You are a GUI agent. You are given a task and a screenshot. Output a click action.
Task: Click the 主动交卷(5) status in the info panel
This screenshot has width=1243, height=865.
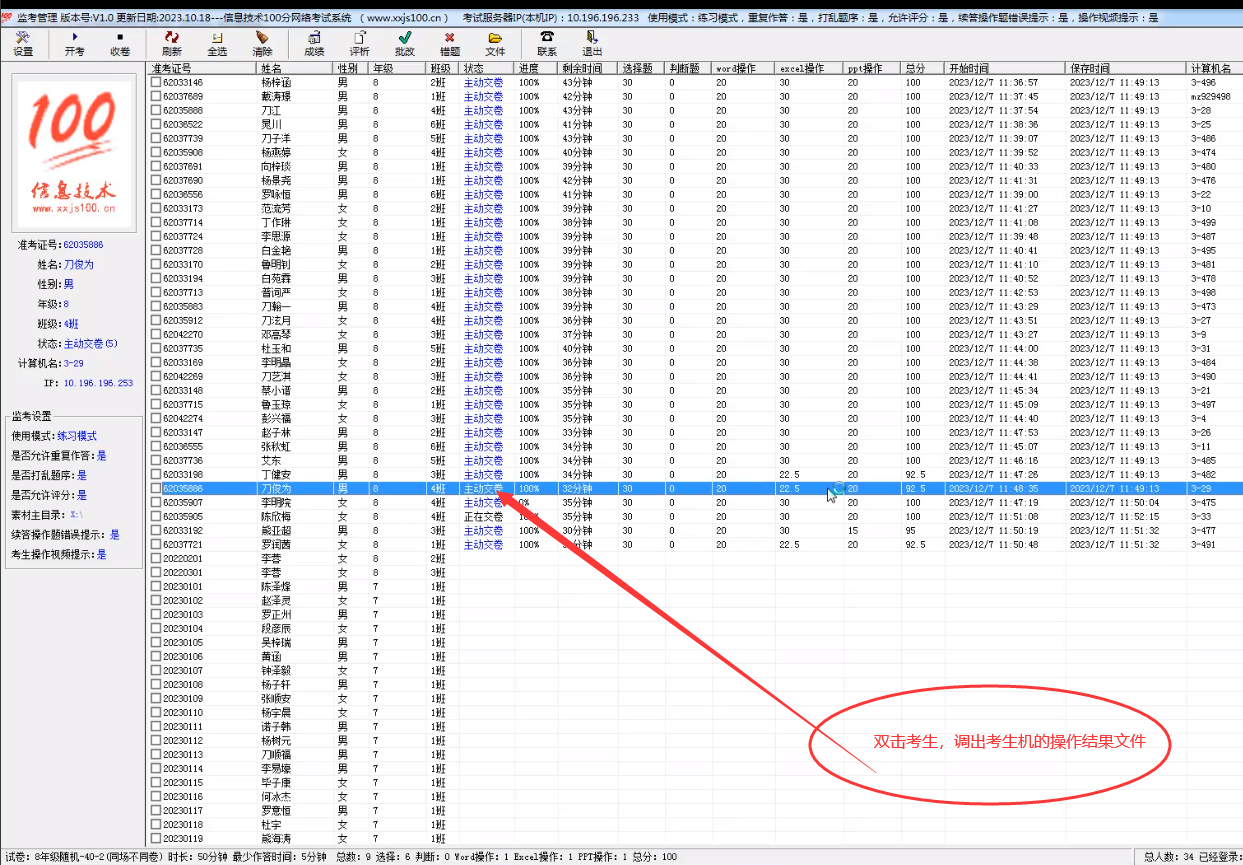91,343
